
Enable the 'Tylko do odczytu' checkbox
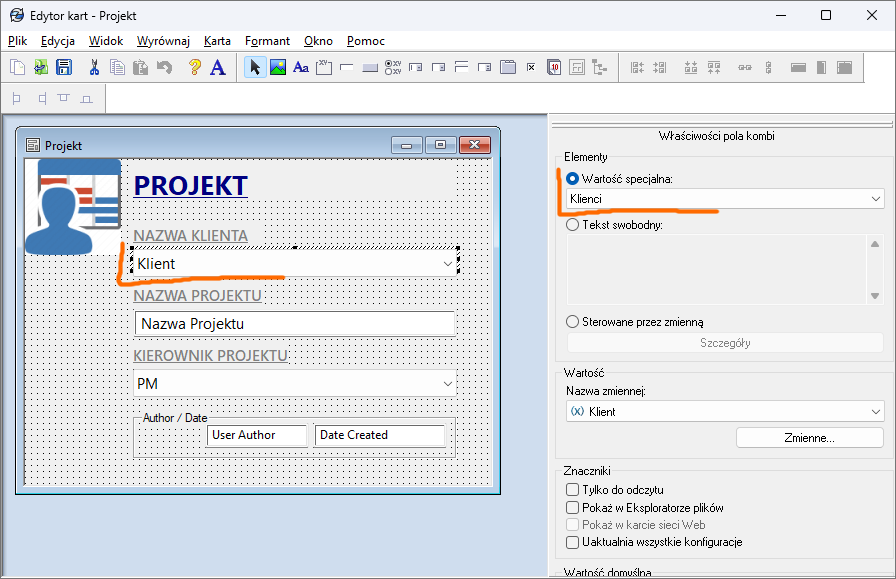tap(573, 490)
